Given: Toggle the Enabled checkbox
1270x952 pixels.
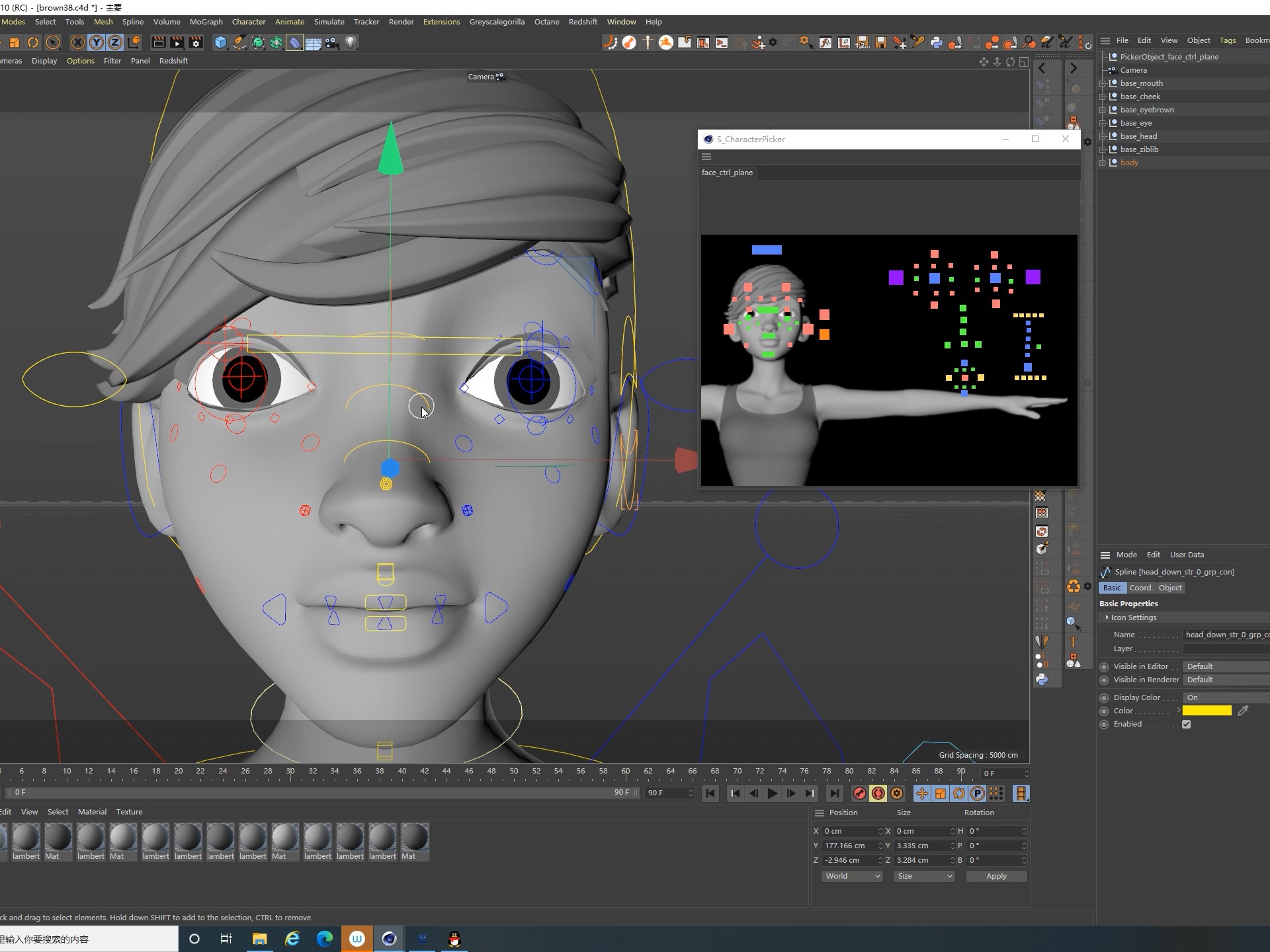Looking at the screenshot, I should click(x=1187, y=725).
